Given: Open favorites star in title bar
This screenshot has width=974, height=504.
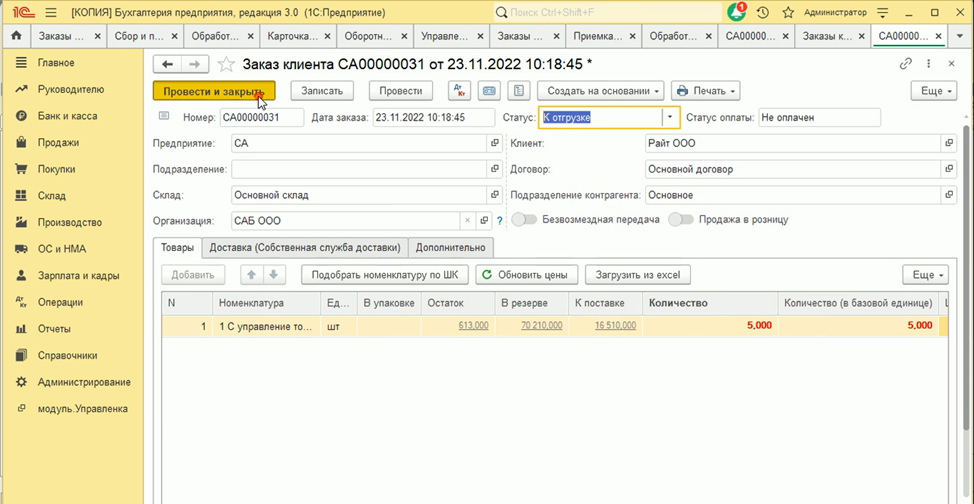Looking at the screenshot, I should coord(788,12).
